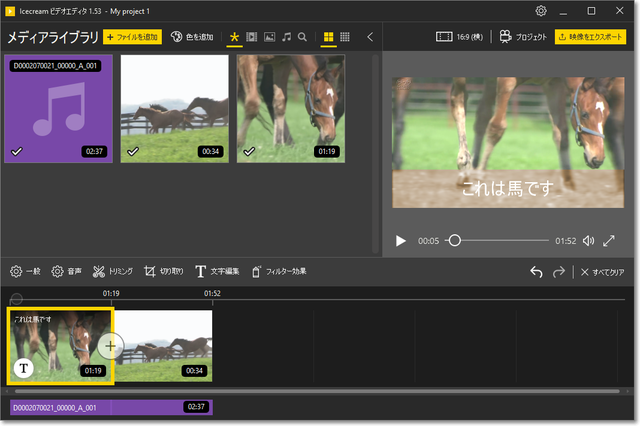
Task: Expand the preview to fullscreen
Action: click(x=609, y=241)
